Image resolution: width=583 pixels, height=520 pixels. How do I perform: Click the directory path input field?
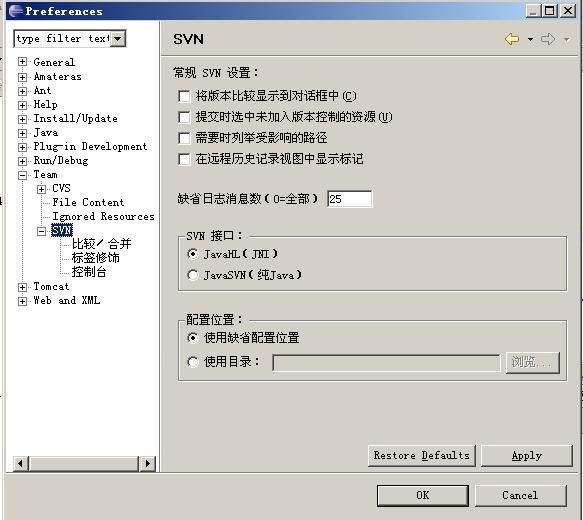pos(386,363)
